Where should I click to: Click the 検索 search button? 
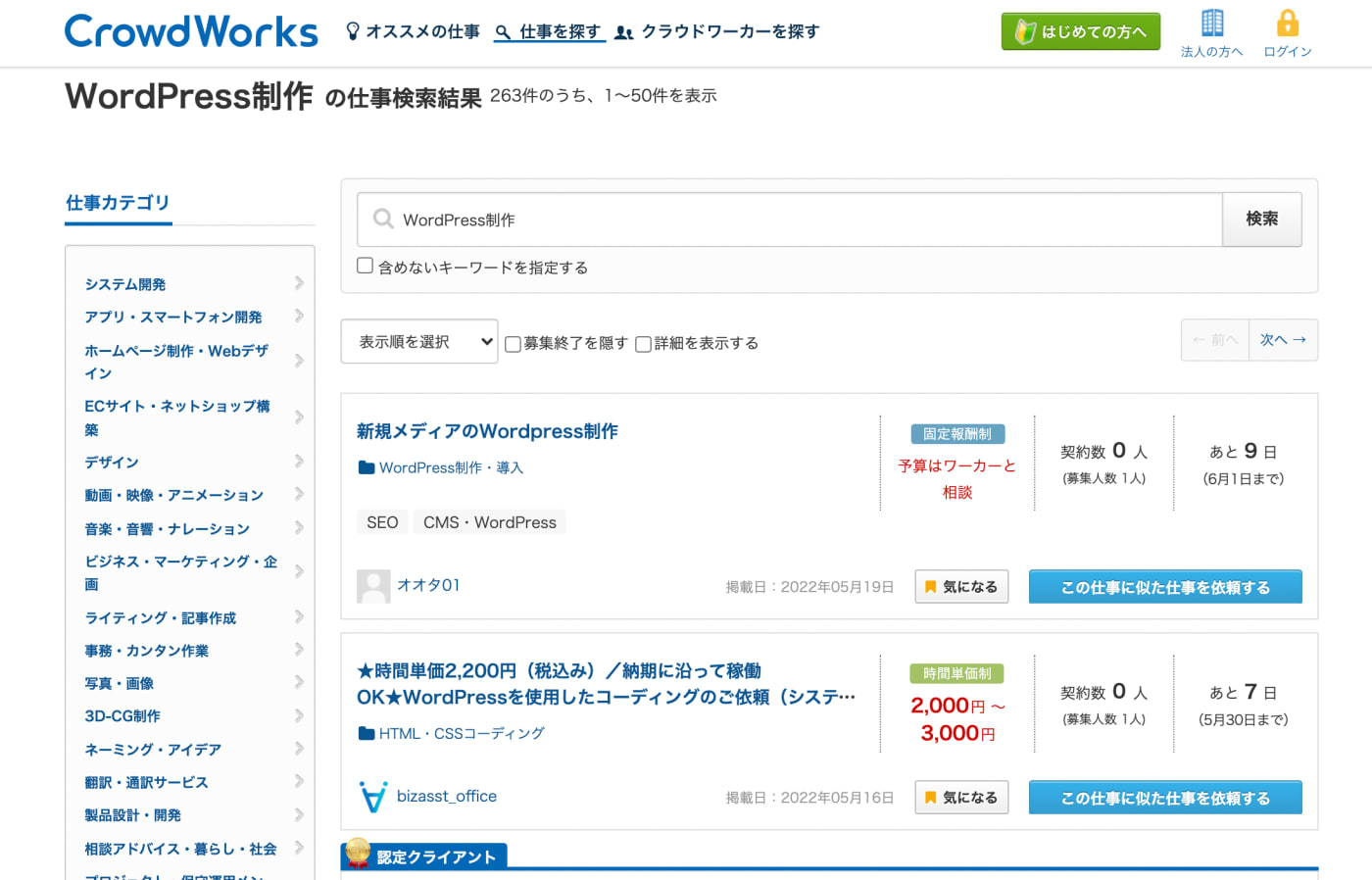click(x=1262, y=219)
